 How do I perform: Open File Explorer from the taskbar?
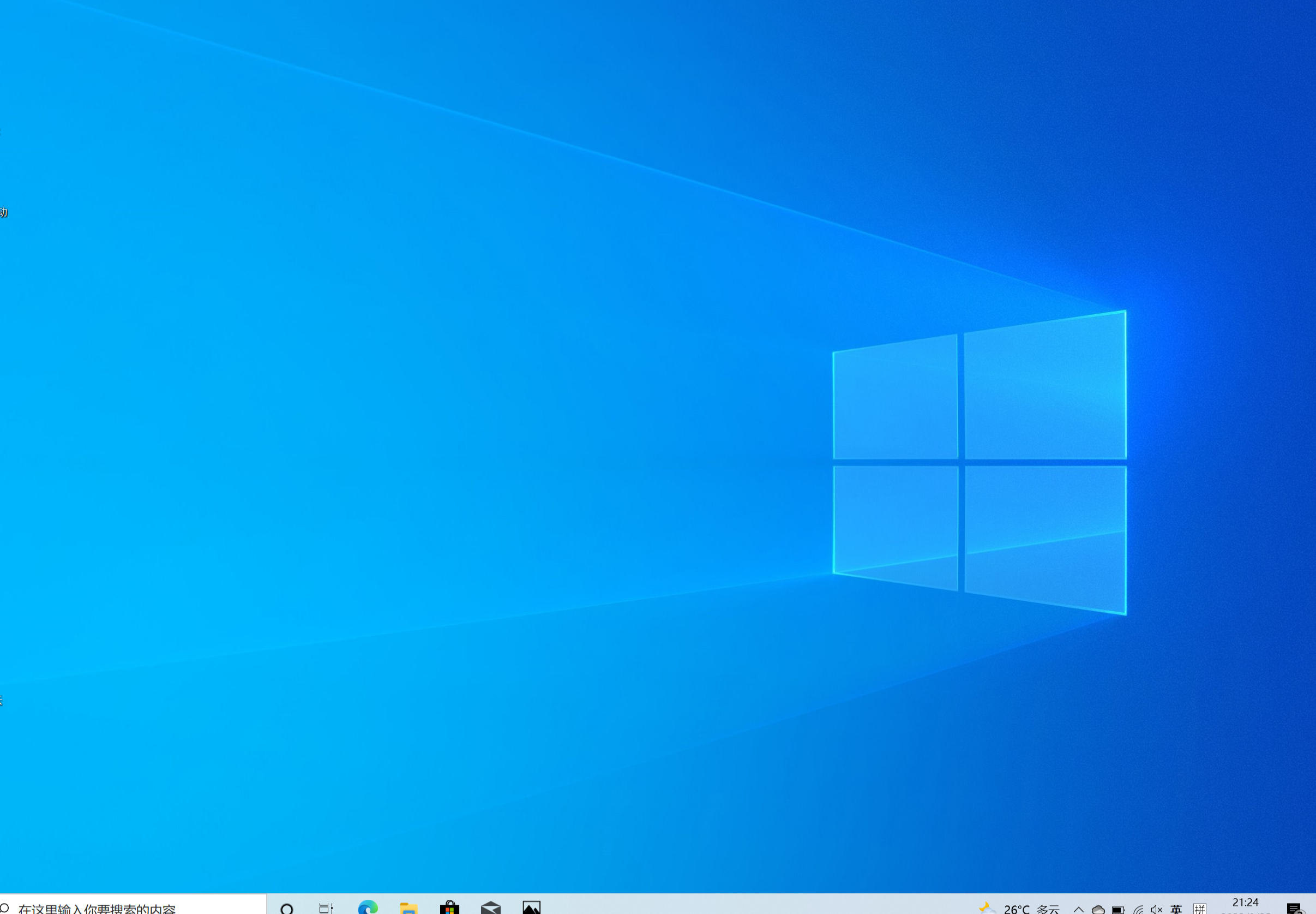408,907
